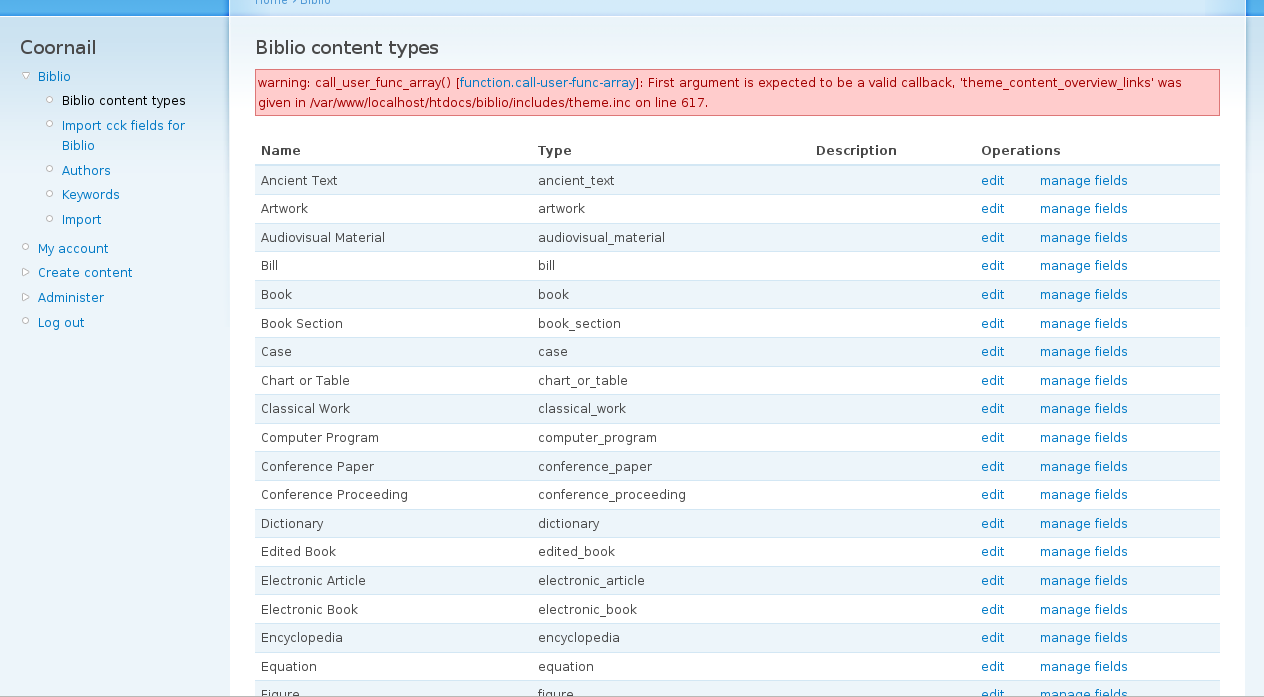Open function.call-user-func-array link in warning
1264x697 pixels.
tap(547, 83)
